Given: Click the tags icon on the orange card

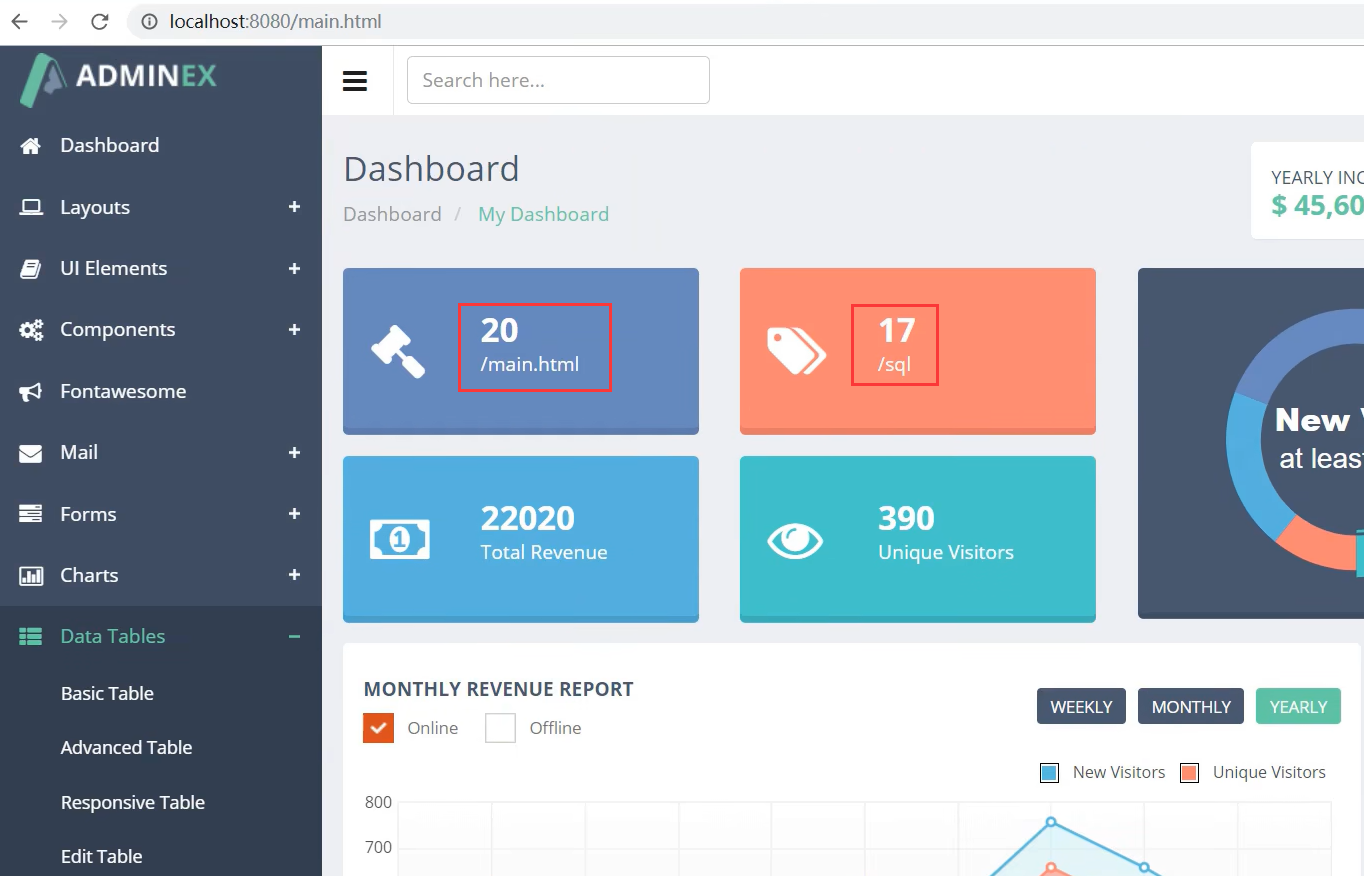Looking at the screenshot, I should [796, 351].
